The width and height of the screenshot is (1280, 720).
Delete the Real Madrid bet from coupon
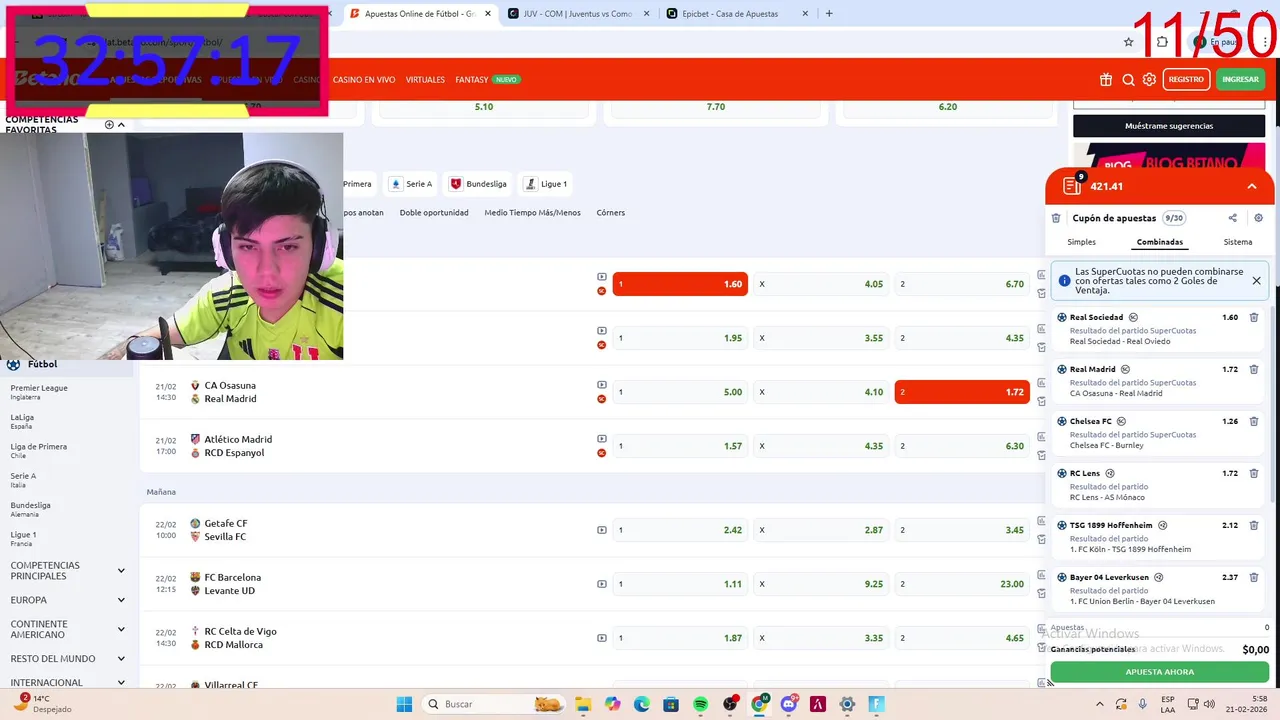(1254, 369)
